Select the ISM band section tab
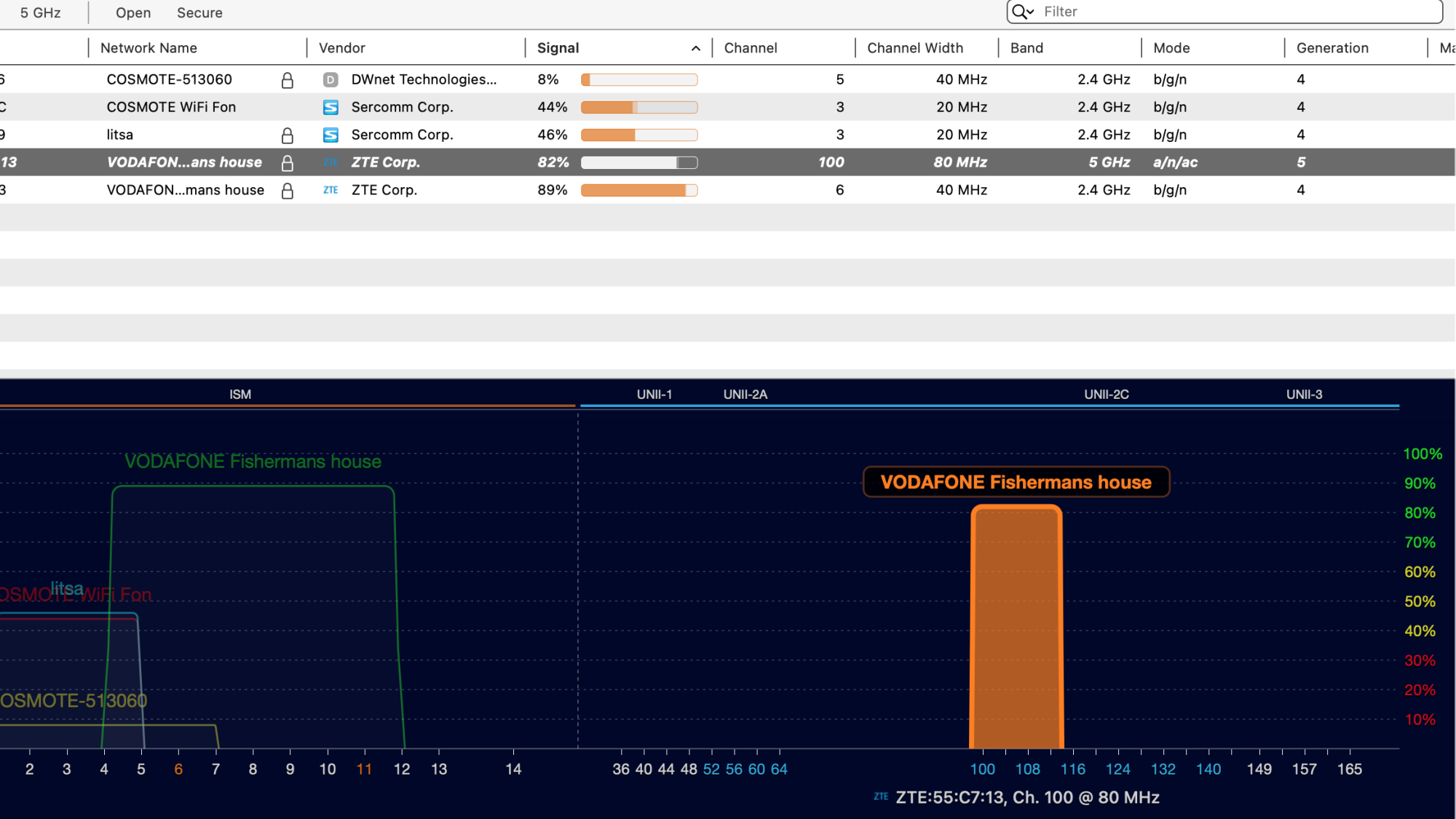This screenshot has width=1456, height=819. pyautogui.click(x=240, y=395)
